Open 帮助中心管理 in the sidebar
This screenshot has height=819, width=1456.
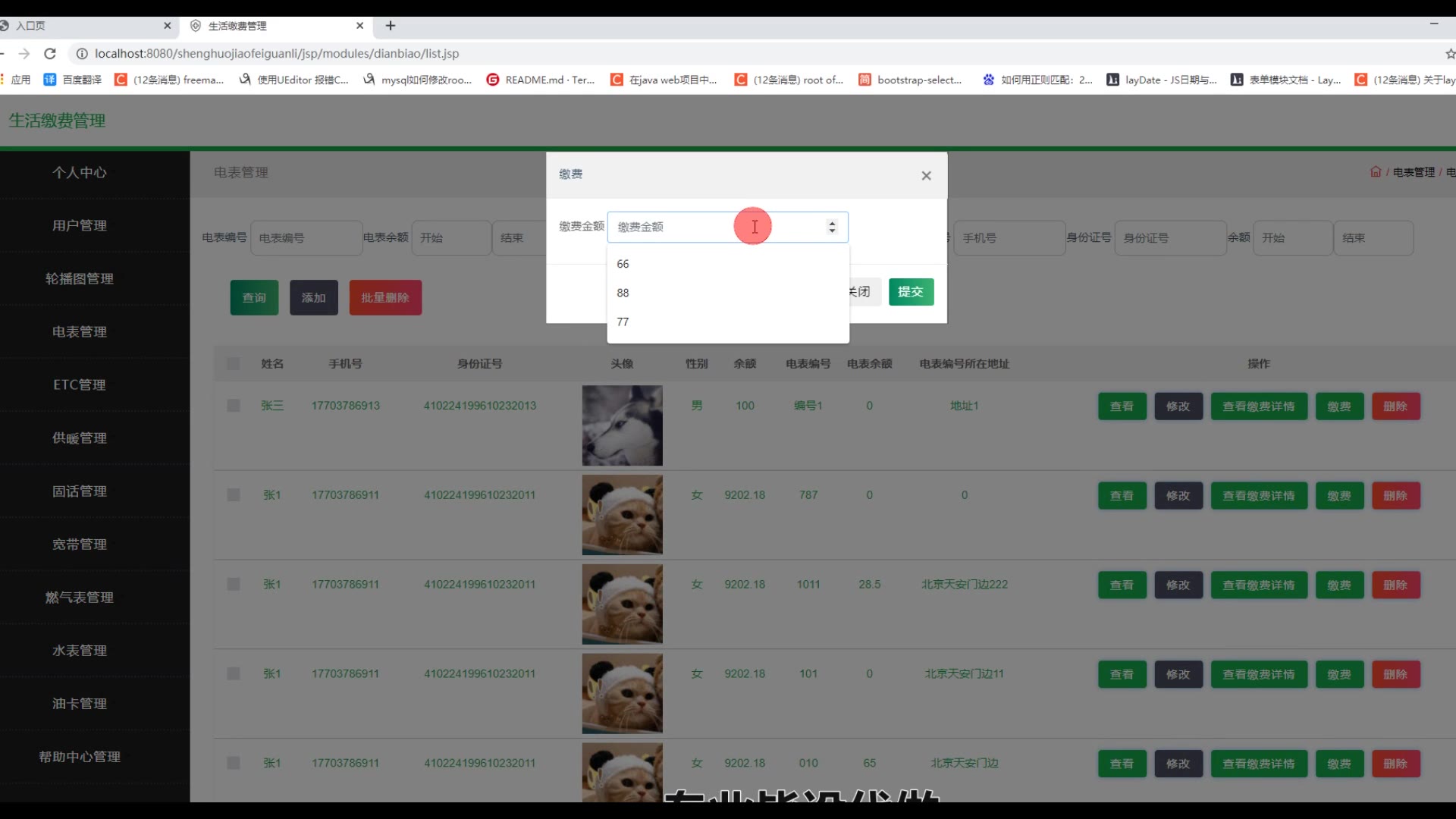[80, 757]
